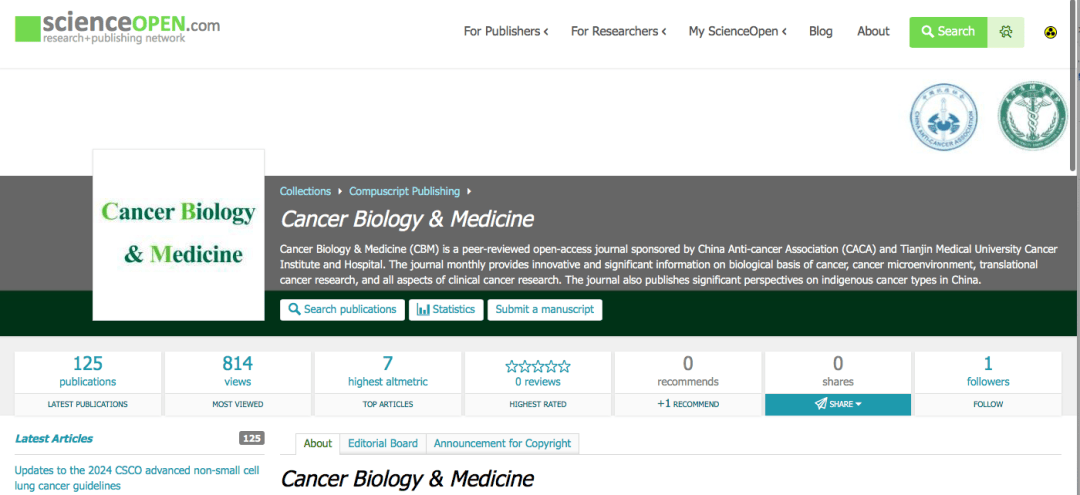This screenshot has width=1080, height=495.
Task: Click the FOLLOW button
Action: 988,404
